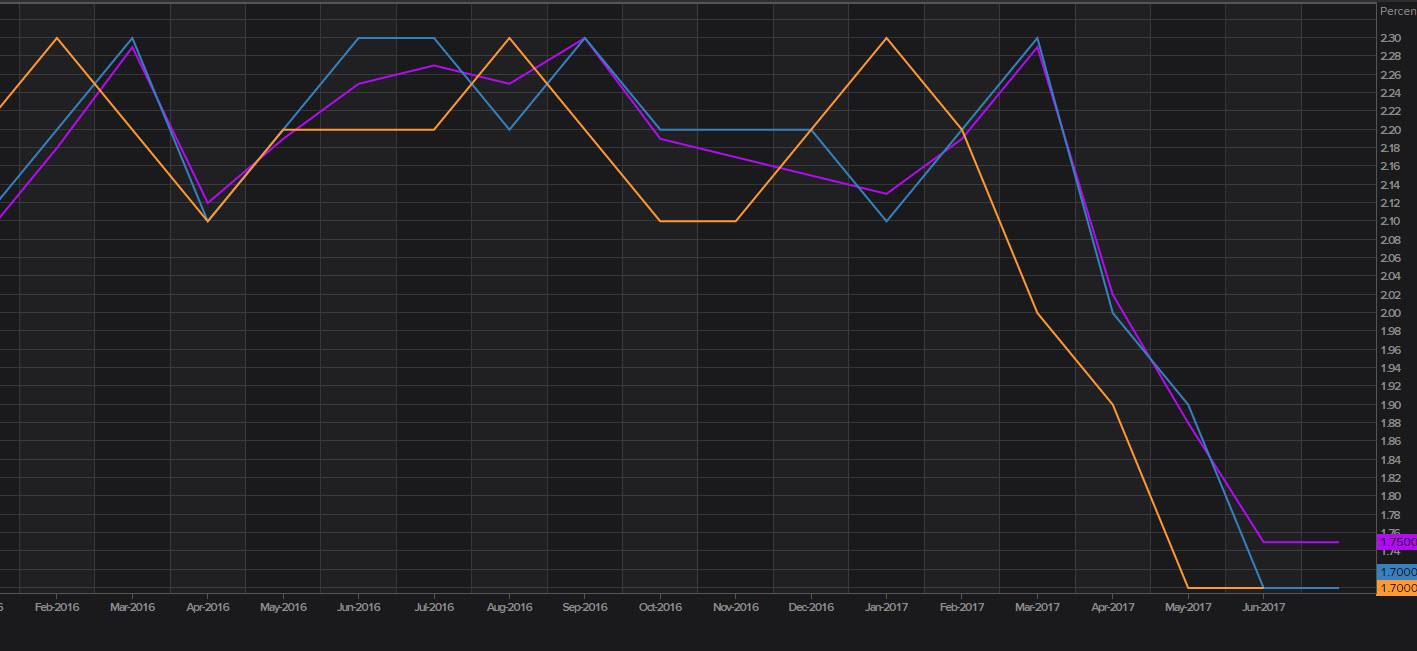Click blue line's low point above Jan-2017
Viewport: 1417px width, 651px height.
tap(886, 221)
